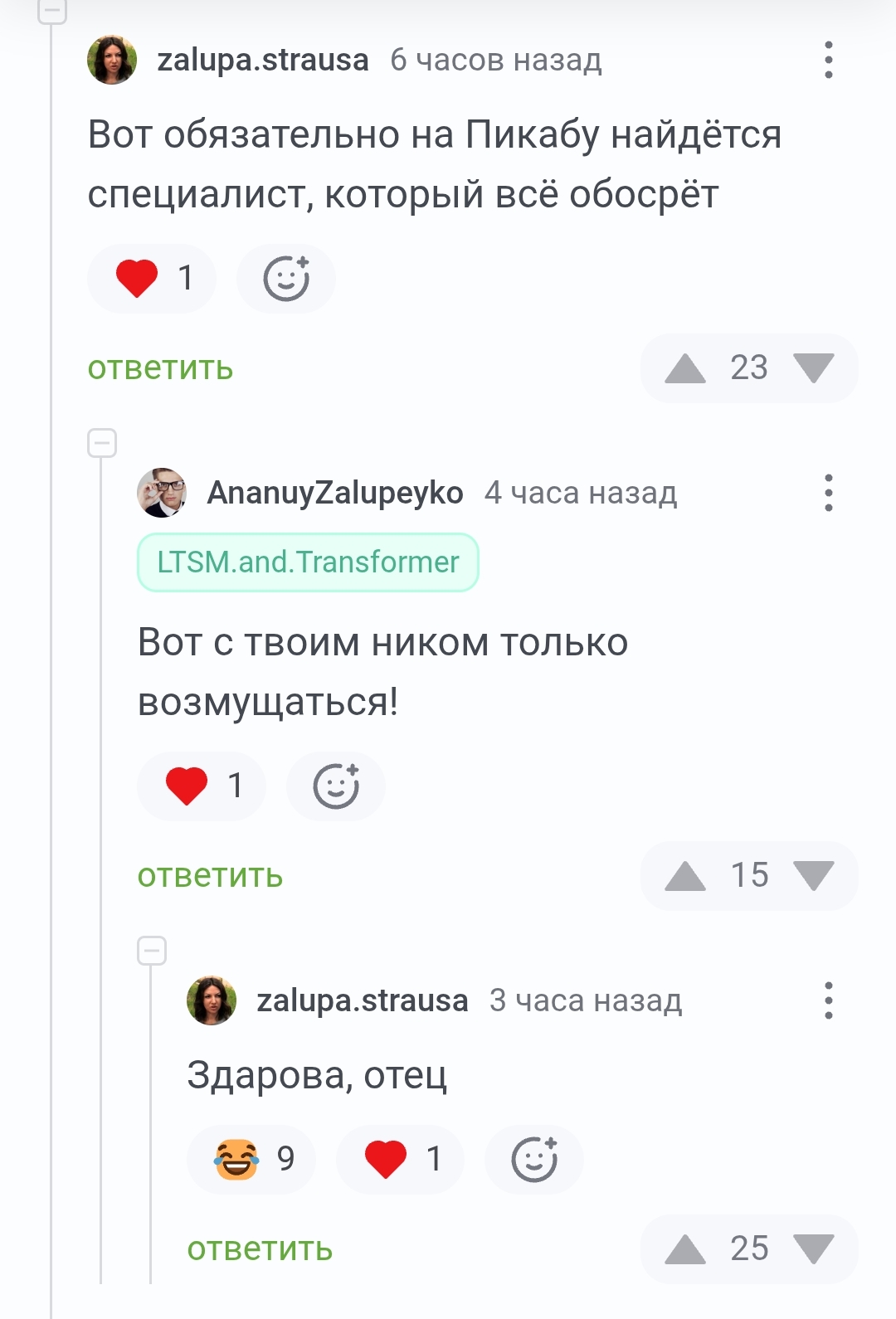Image resolution: width=896 pixels, height=1319 pixels.
Task: Toggle heart reaction on first comment
Action: [x=152, y=278]
